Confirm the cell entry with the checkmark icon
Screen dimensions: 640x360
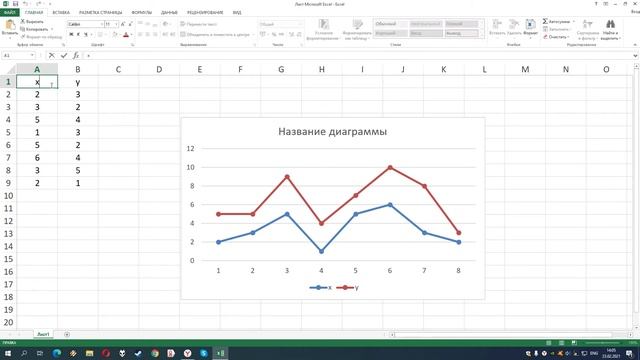pyautogui.click(x=64, y=55)
